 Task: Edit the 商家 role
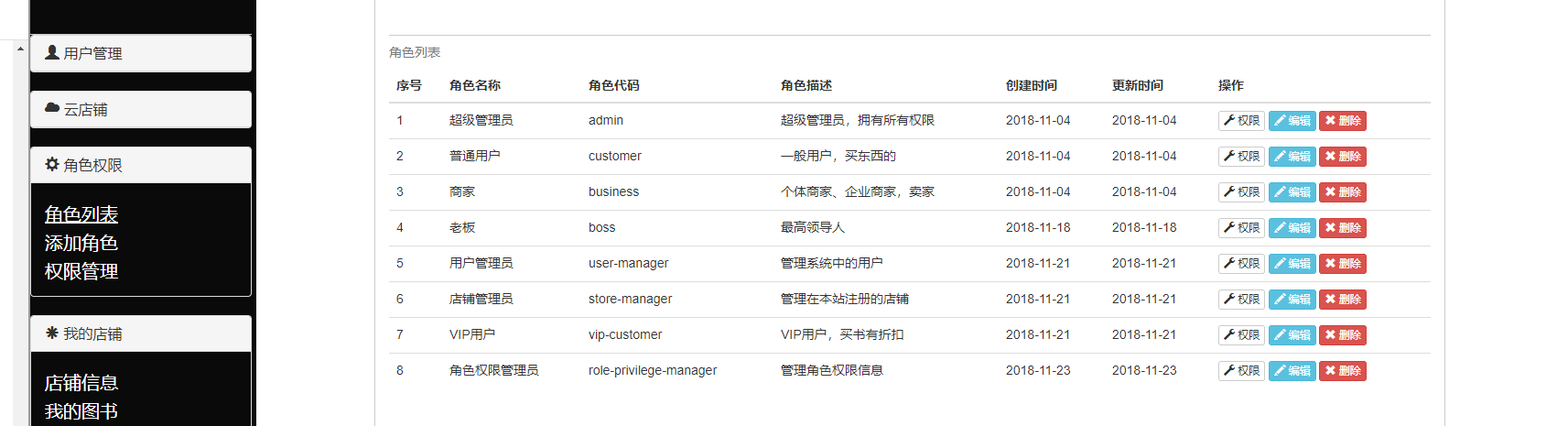pyautogui.click(x=1292, y=192)
